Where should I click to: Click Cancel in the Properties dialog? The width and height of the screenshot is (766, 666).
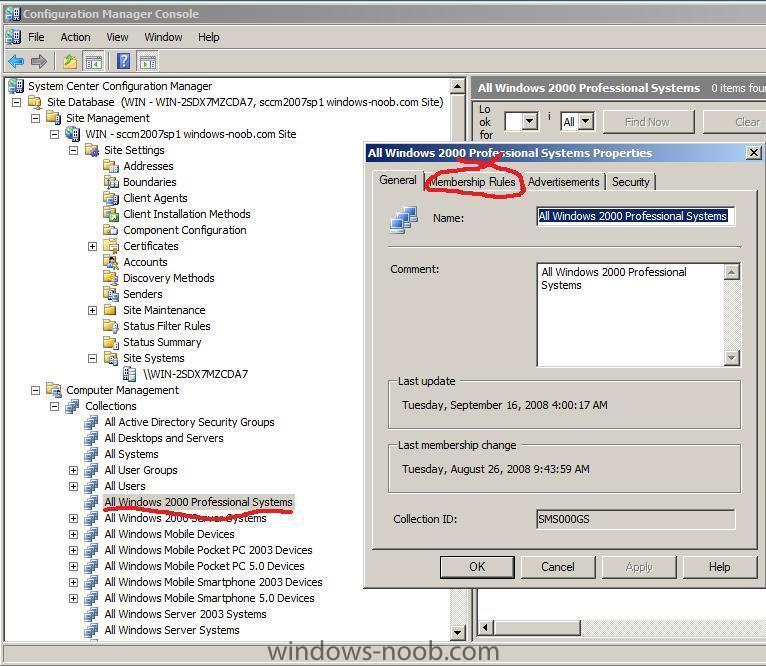point(558,567)
